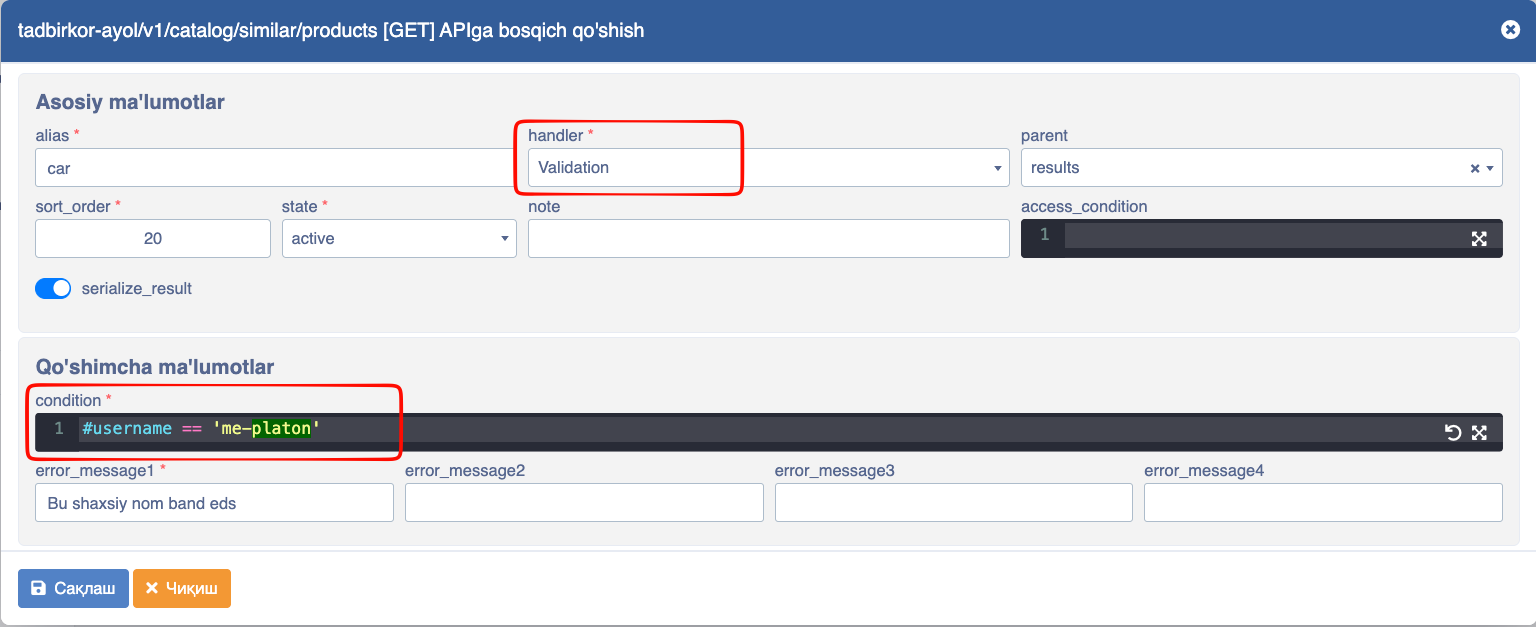The width and height of the screenshot is (1536, 627).
Task: Expand the condition editor to fullscreen
Action: point(1480,432)
